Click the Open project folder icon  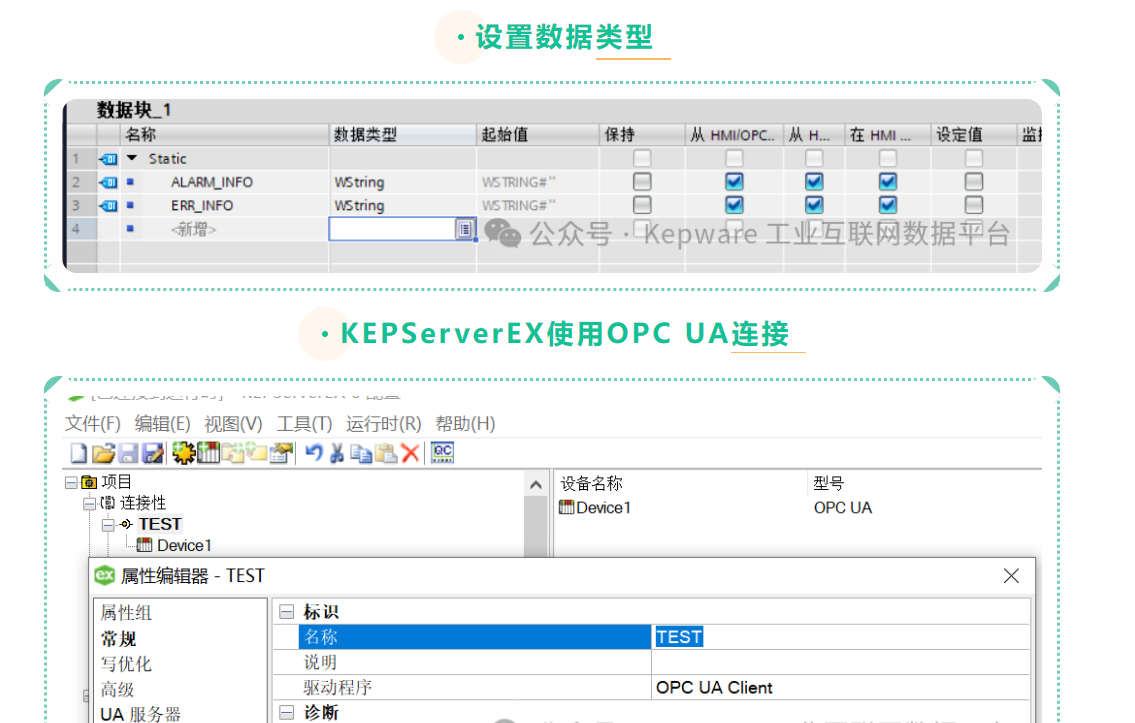[x=104, y=453]
